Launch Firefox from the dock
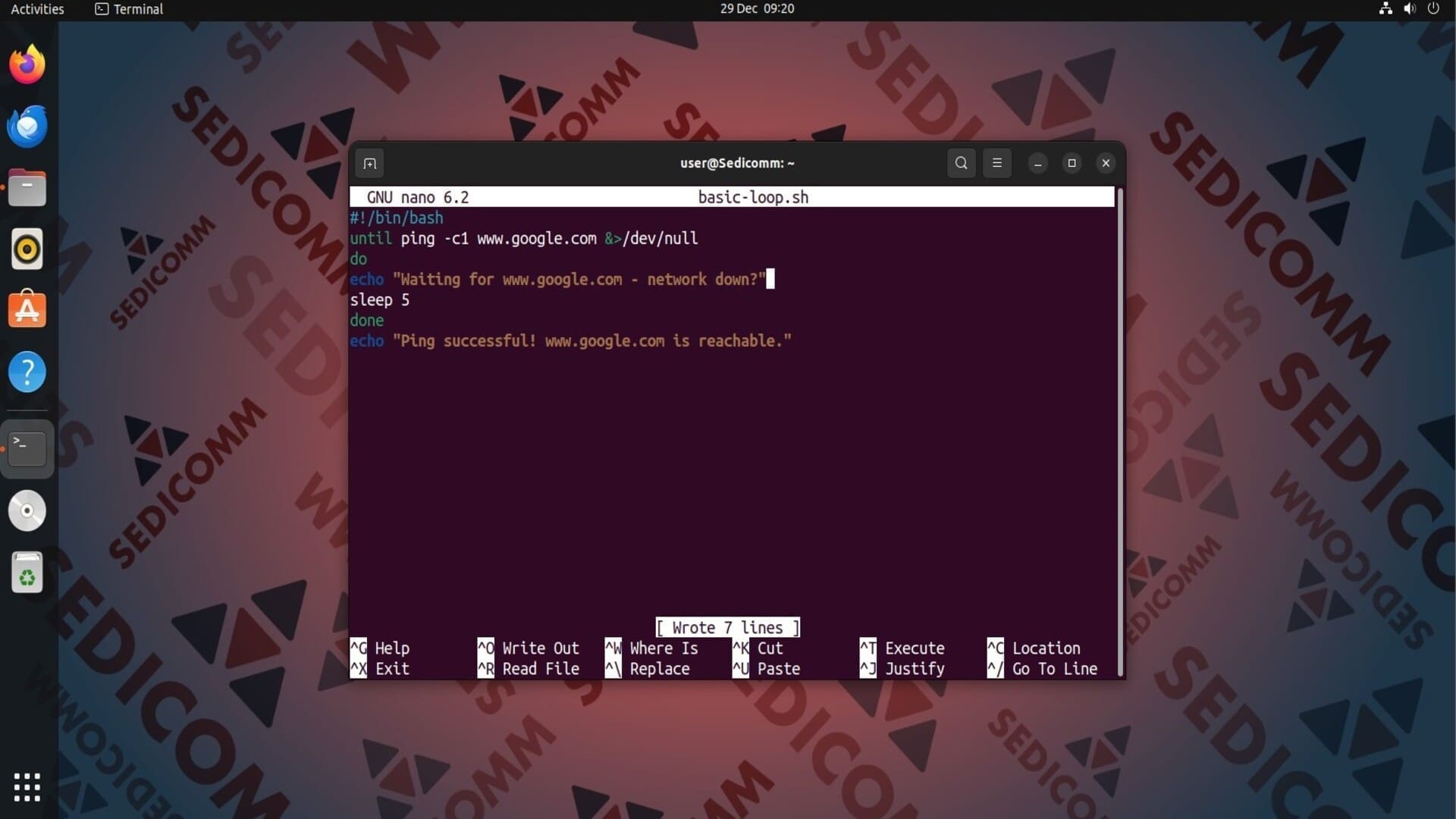The width and height of the screenshot is (1456, 819). (27, 64)
